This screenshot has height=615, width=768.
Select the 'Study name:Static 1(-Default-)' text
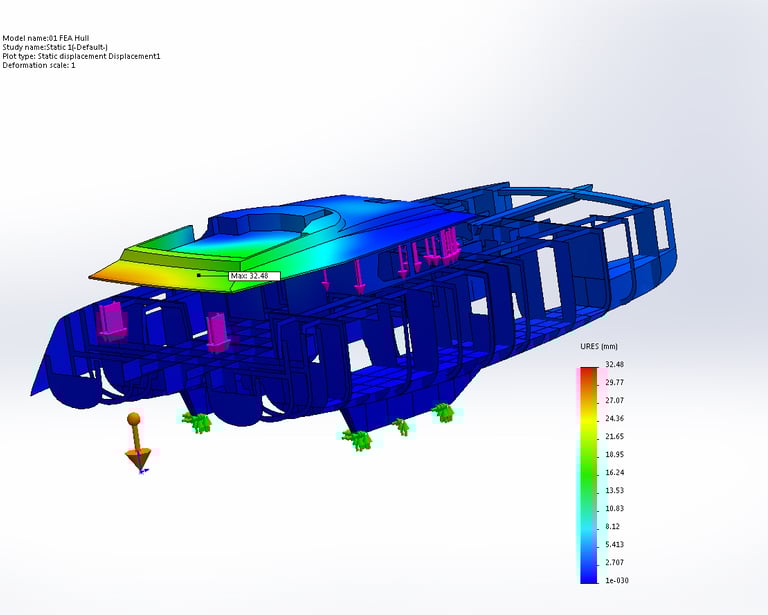pos(55,47)
